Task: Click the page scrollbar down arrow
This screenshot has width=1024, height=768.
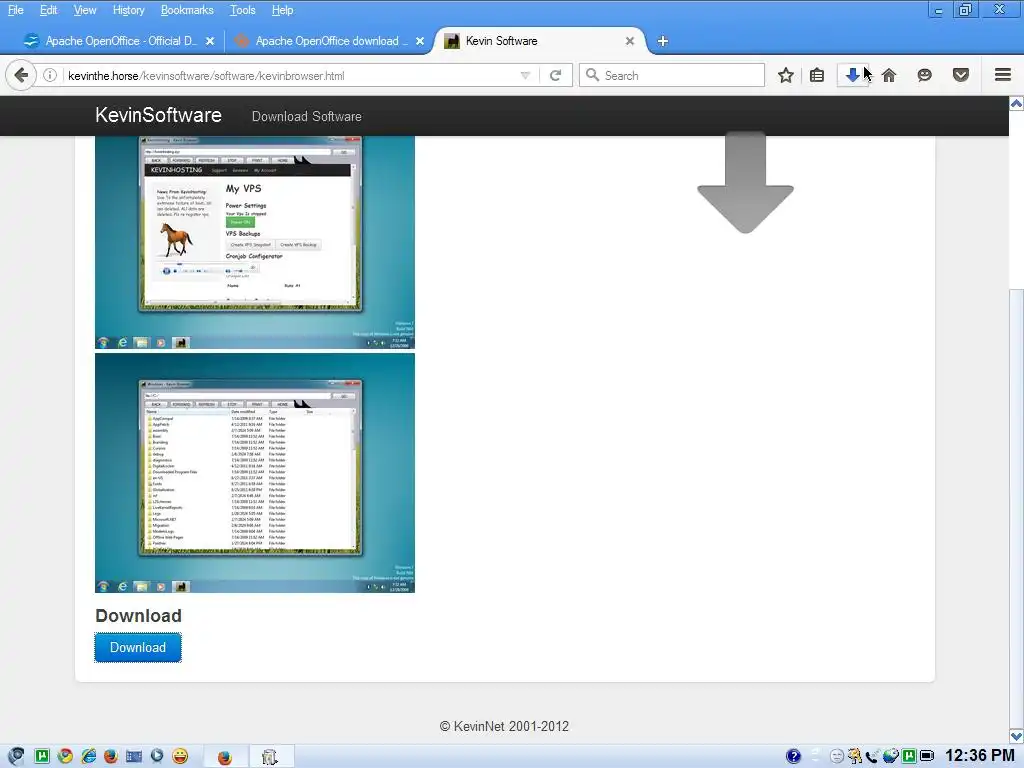Action: pos(1016,736)
